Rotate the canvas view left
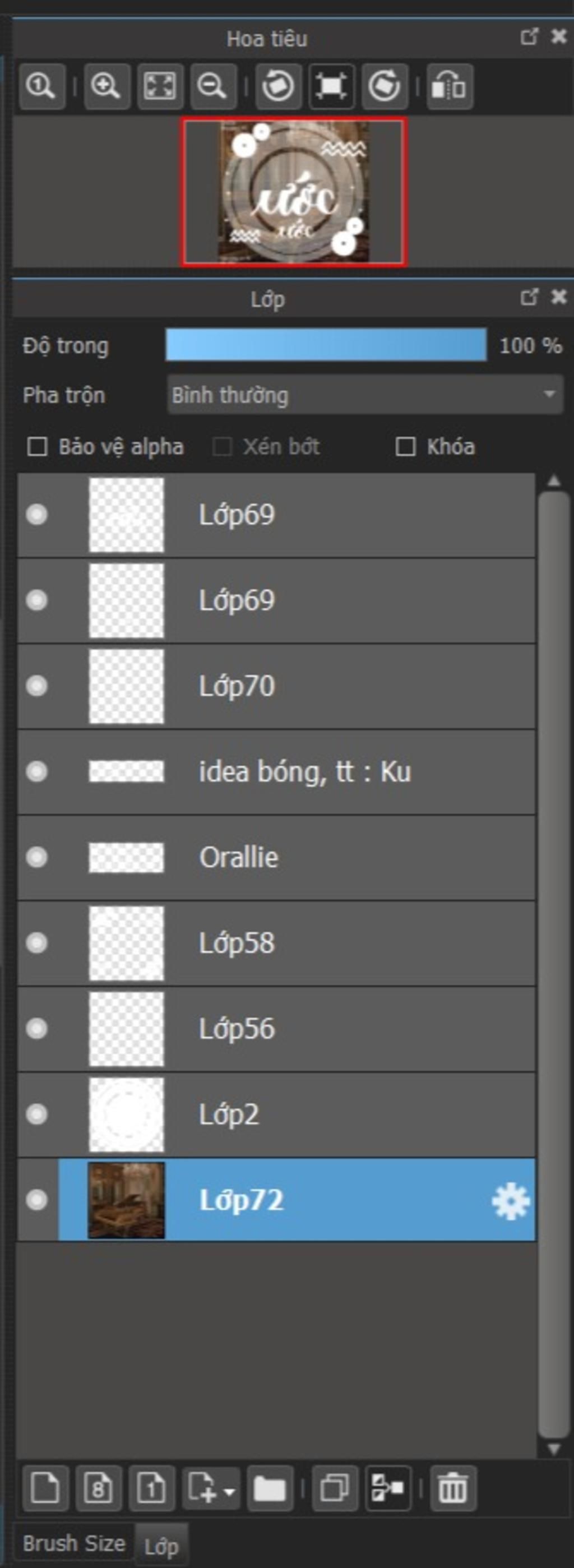Screen dimensions: 574x1568 pos(278,86)
